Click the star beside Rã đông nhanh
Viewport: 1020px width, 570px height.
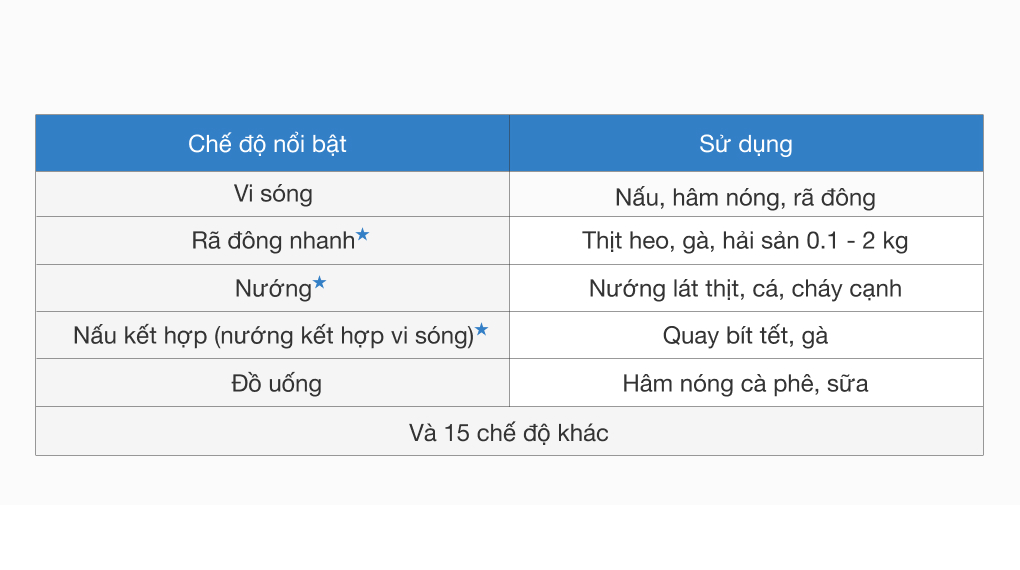[x=363, y=235]
